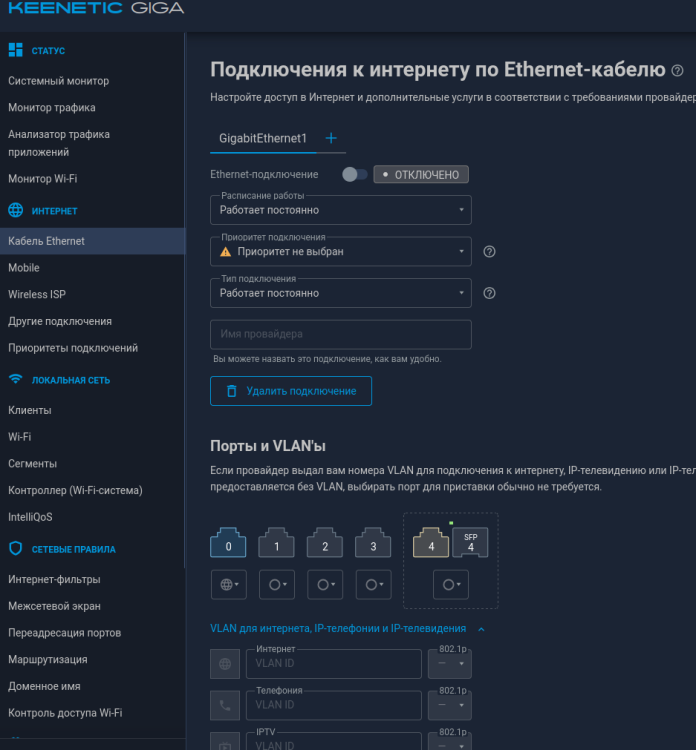Open the connection priority dropdown

(341, 252)
